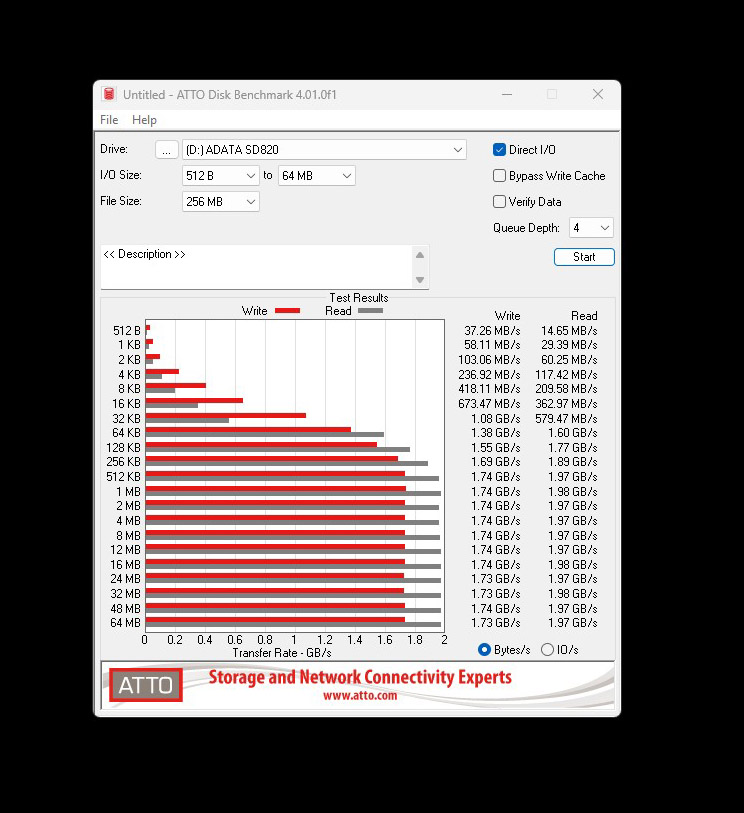Close the ATTO Disk Benchmark window
The image size is (744, 813).
pyautogui.click(x=597, y=94)
